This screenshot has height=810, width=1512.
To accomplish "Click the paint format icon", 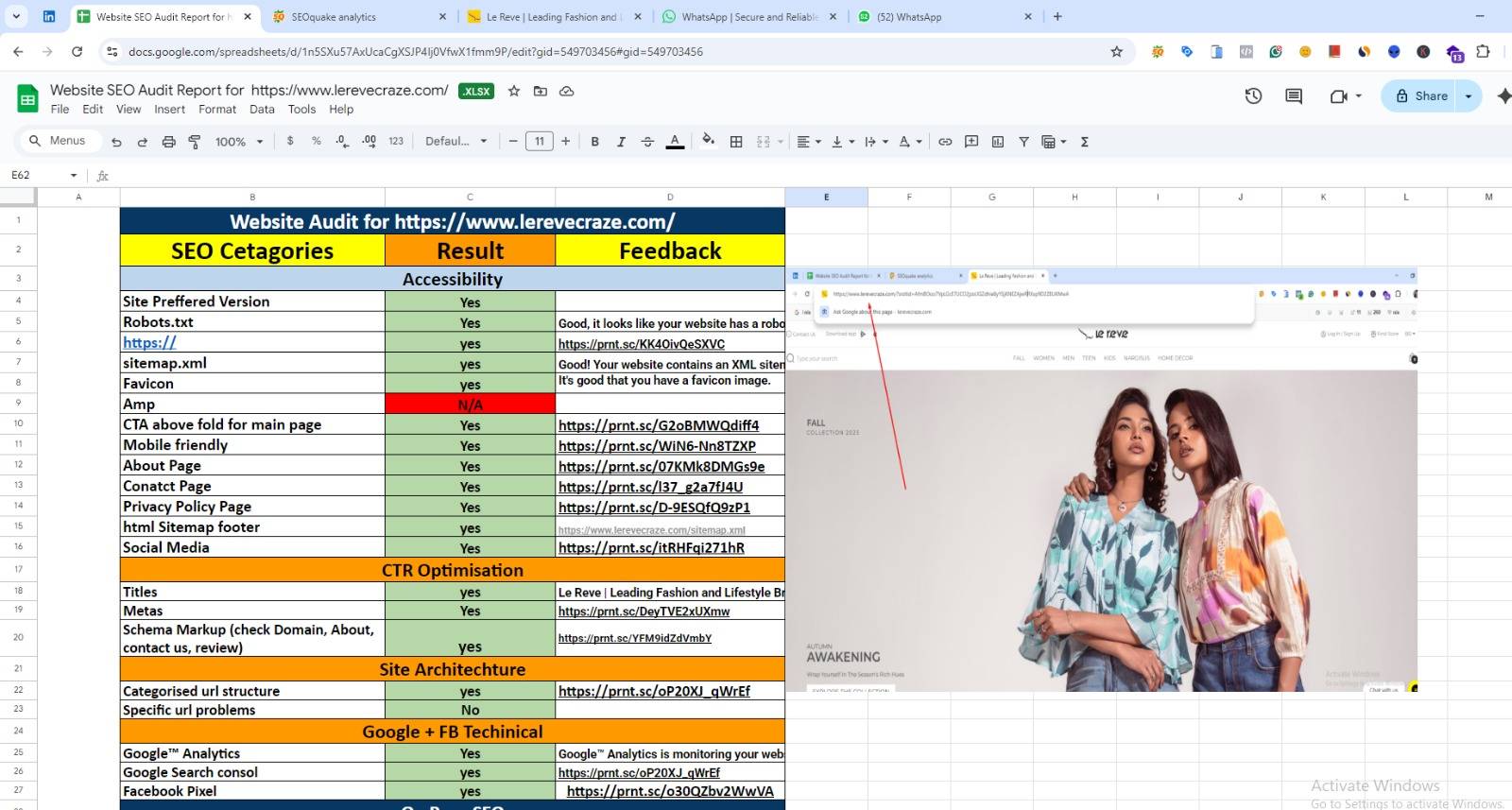I will pos(195,142).
